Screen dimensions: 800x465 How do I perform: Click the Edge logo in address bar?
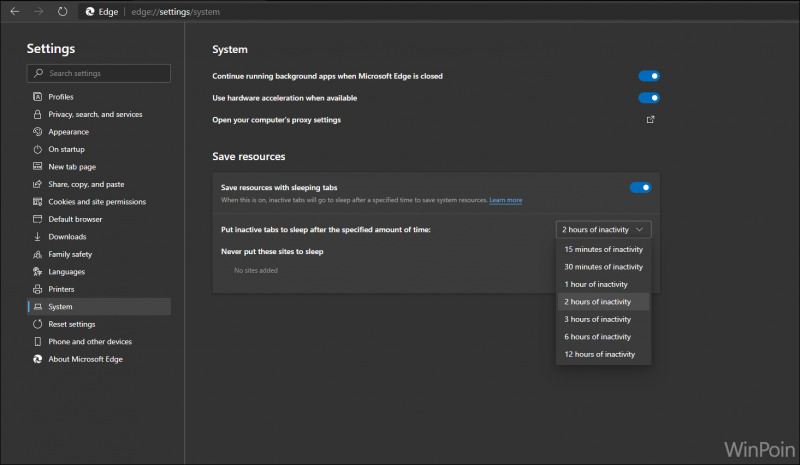pyautogui.click(x=90, y=12)
